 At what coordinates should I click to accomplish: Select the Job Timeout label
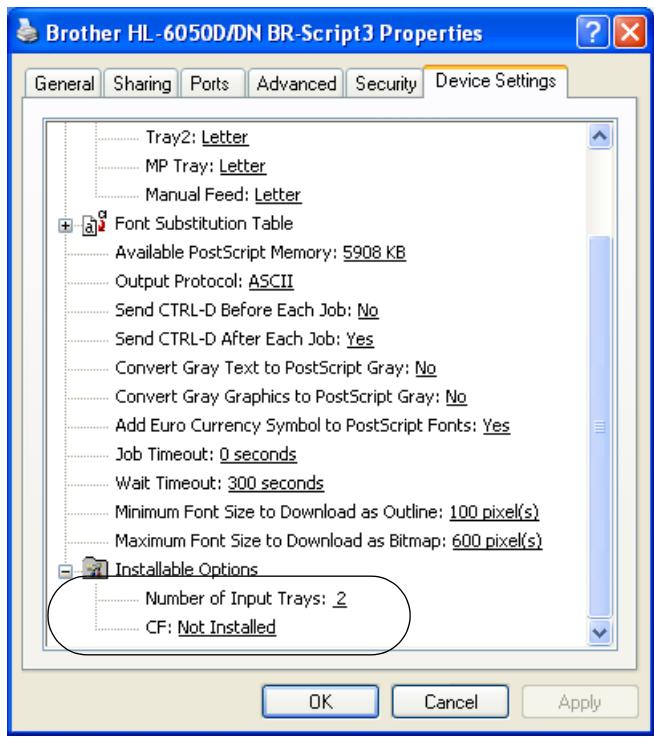pyautogui.click(x=165, y=455)
